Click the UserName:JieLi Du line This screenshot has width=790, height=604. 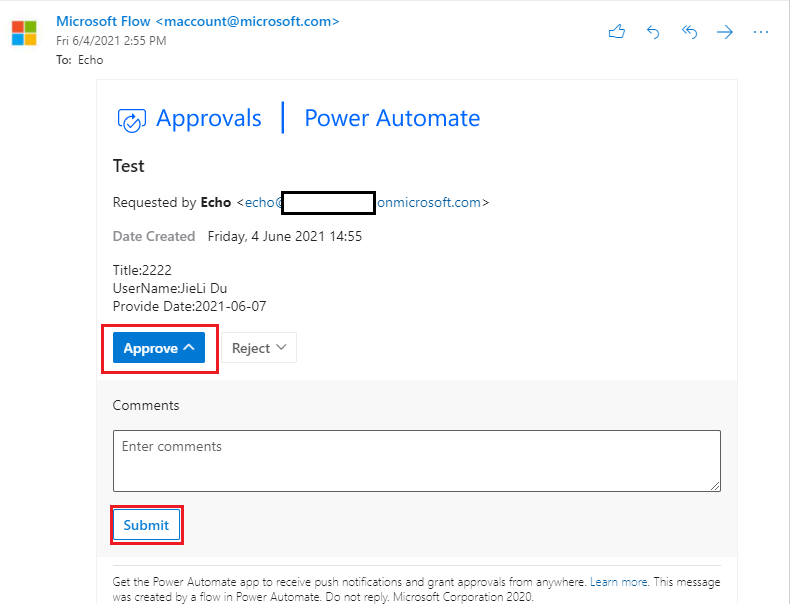tap(170, 289)
